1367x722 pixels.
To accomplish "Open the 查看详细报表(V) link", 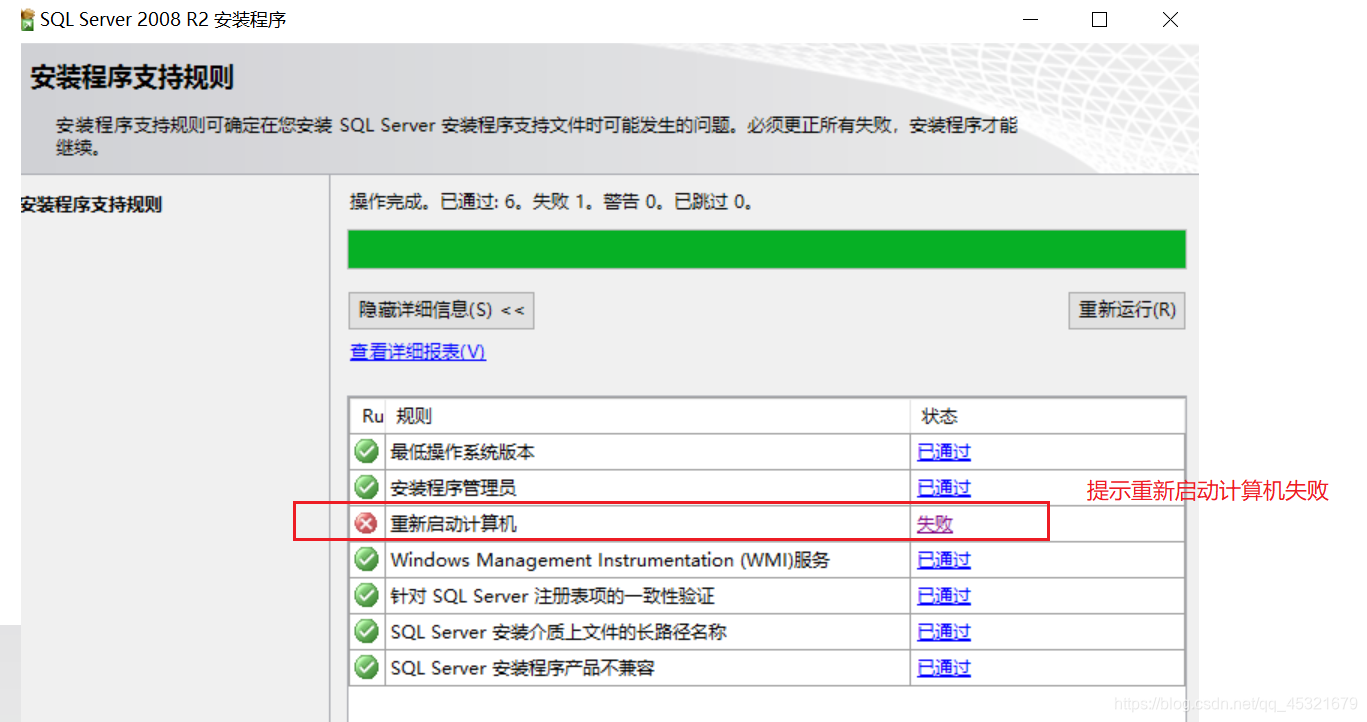I will pyautogui.click(x=418, y=352).
